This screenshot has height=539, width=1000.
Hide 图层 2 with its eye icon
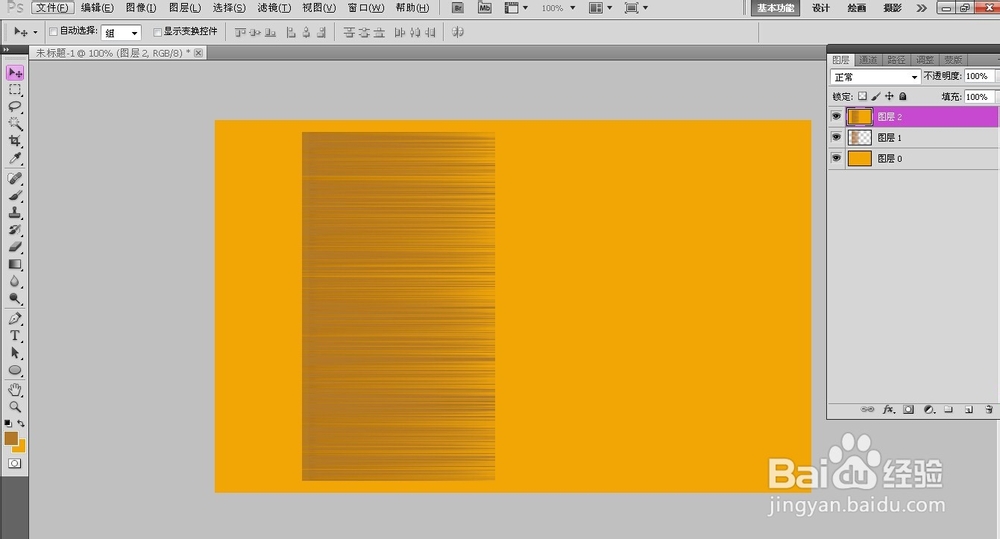click(x=836, y=116)
